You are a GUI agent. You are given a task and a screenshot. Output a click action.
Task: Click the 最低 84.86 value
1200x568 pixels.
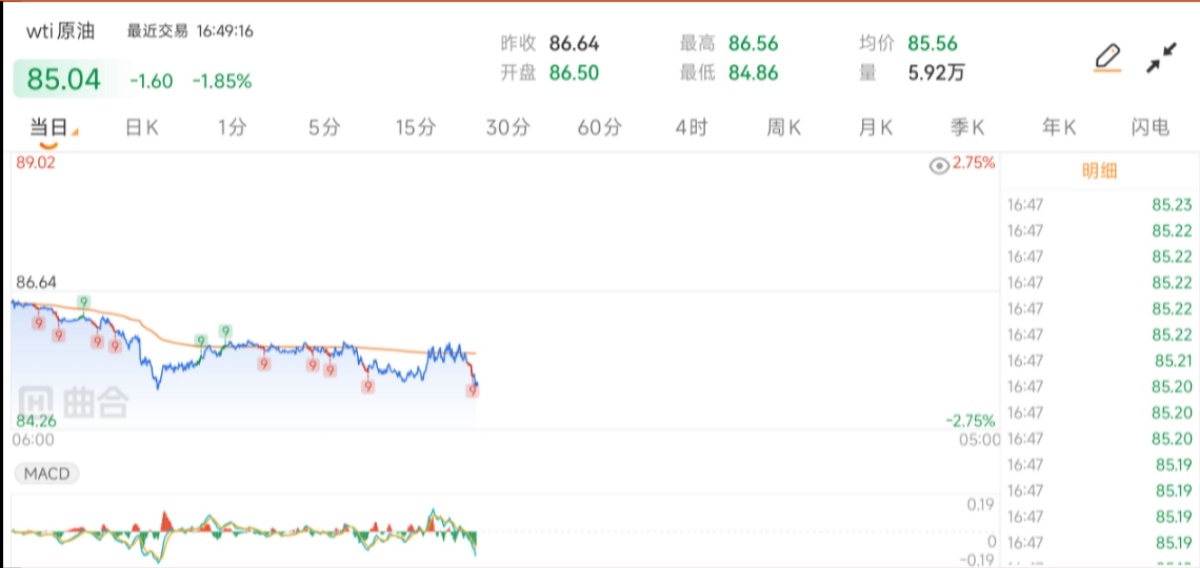(x=753, y=72)
